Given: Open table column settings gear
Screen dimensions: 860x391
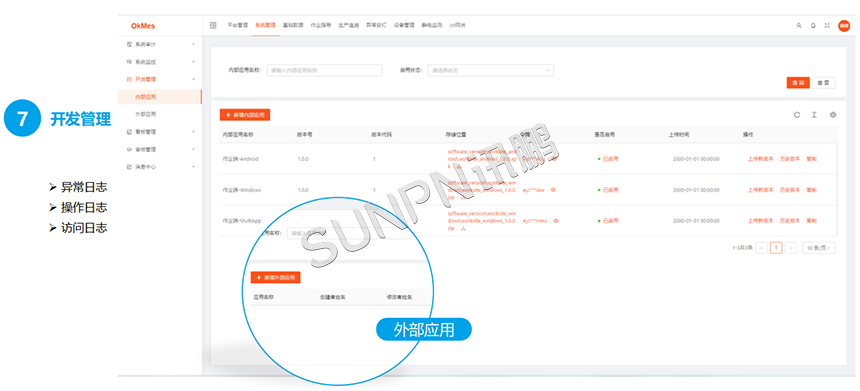Looking at the screenshot, I should 833,115.
